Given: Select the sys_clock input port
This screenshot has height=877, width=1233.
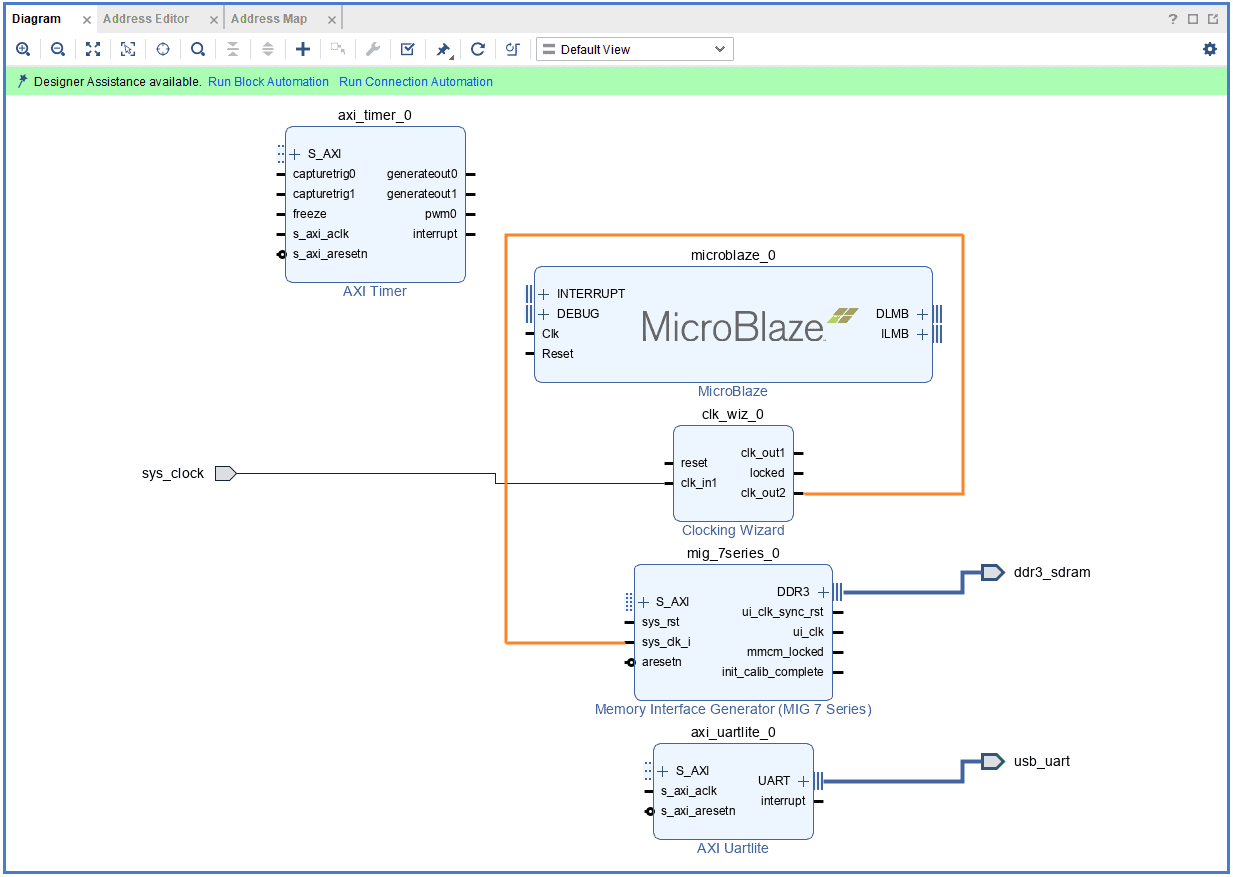Looking at the screenshot, I should pos(224,473).
